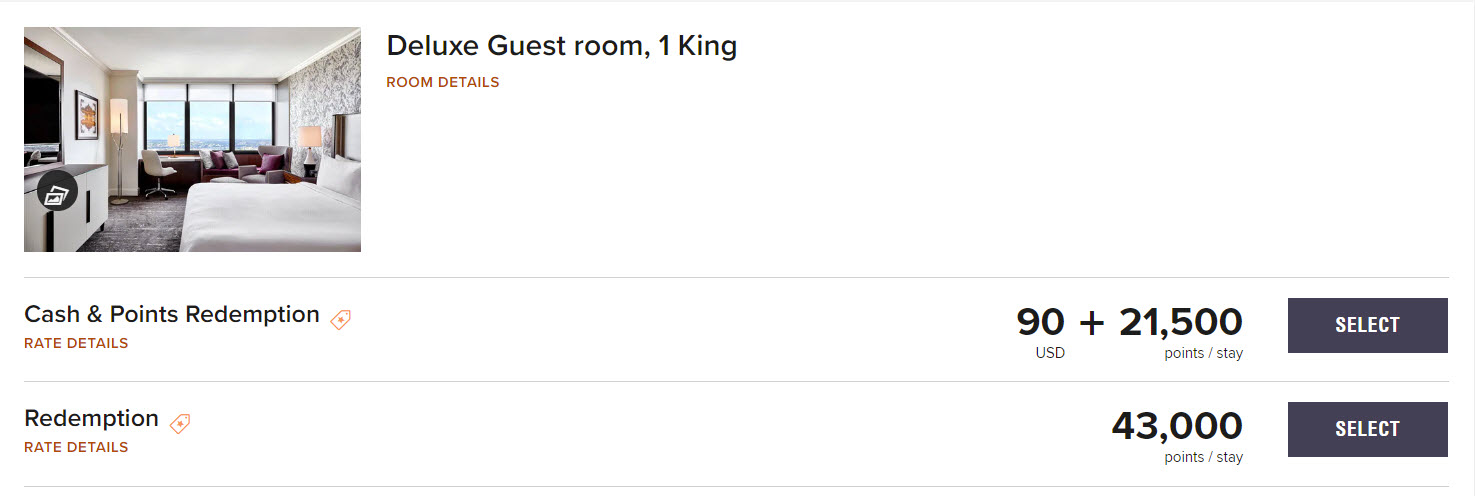Click the white bed in the room photo

pyautogui.click(x=270, y=215)
